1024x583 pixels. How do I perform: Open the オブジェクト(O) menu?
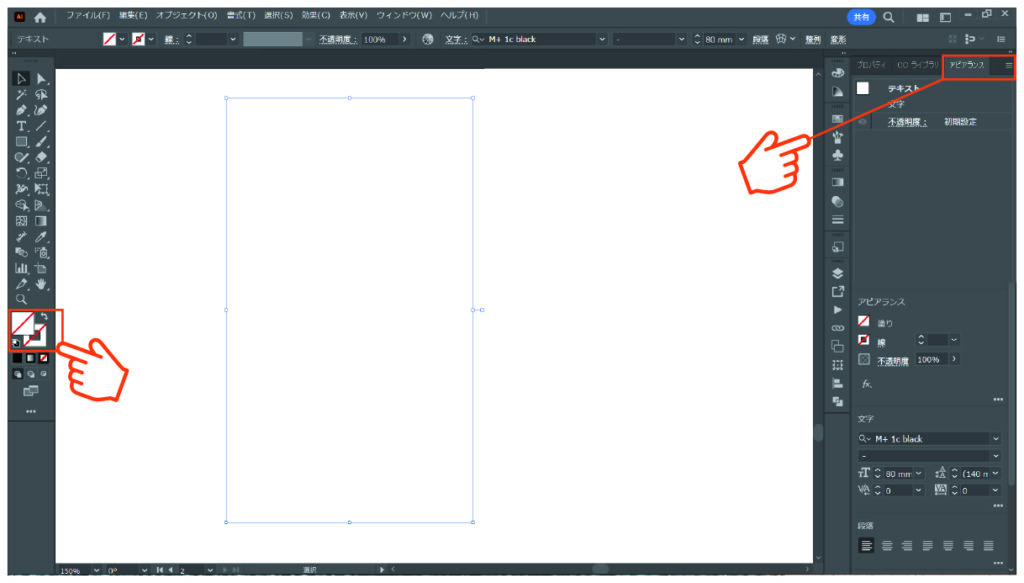[x=186, y=15]
